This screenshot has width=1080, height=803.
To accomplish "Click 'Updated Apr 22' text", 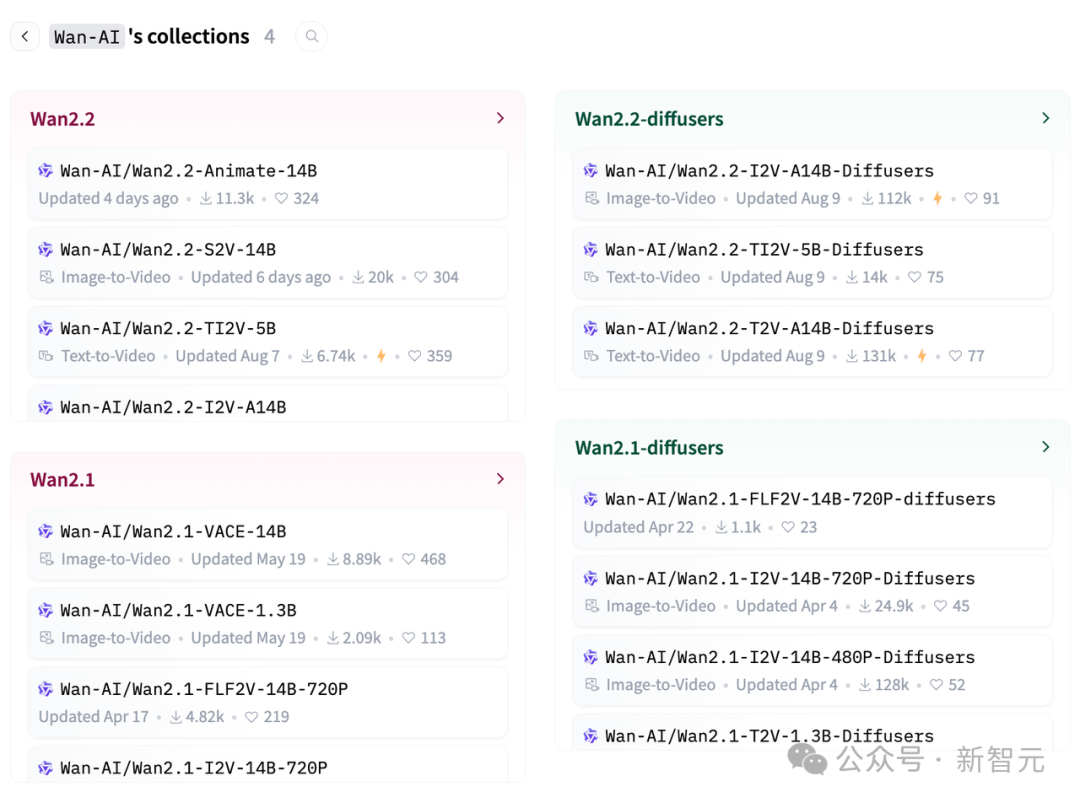I will 638,528.
